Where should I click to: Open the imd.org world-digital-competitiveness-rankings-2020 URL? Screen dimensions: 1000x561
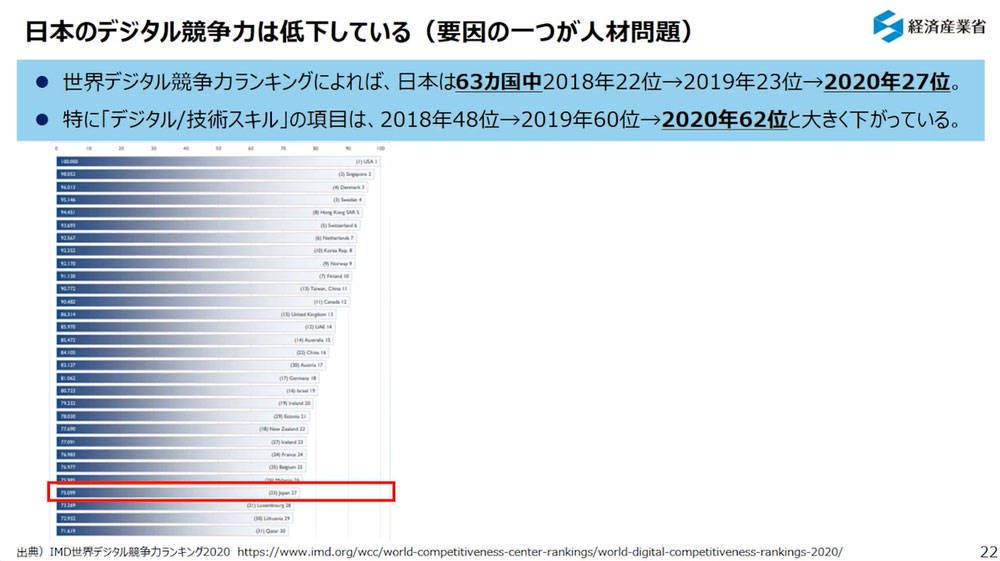[x=540, y=551]
